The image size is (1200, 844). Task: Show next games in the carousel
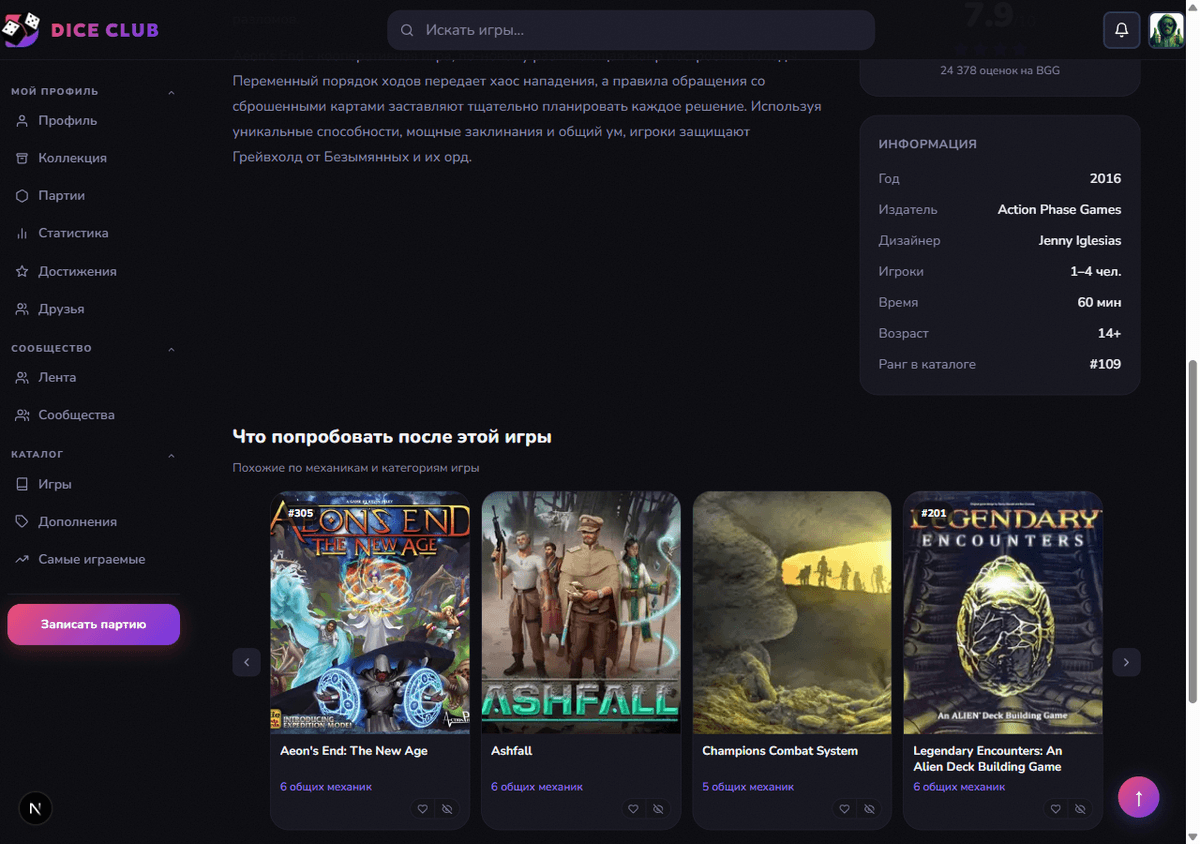1126,662
